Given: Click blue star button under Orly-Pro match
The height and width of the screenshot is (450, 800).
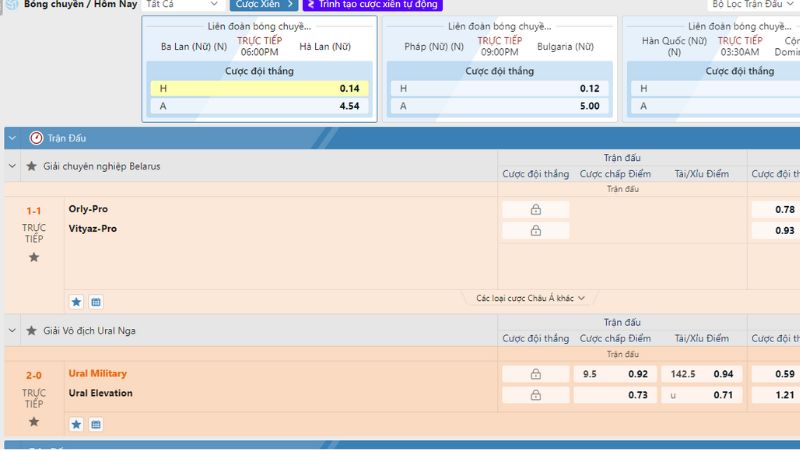Looking at the screenshot, I should pyautogui.click(x=76, y=301).
